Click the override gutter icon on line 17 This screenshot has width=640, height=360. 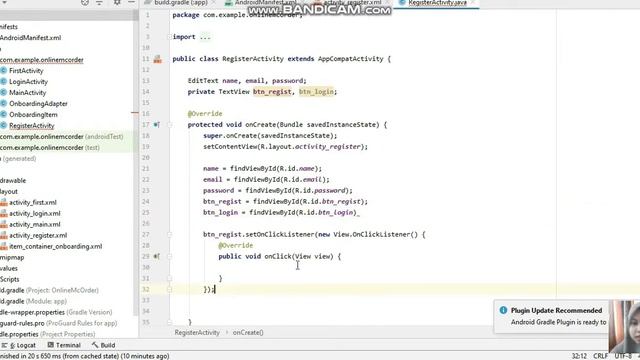point(156,124)
